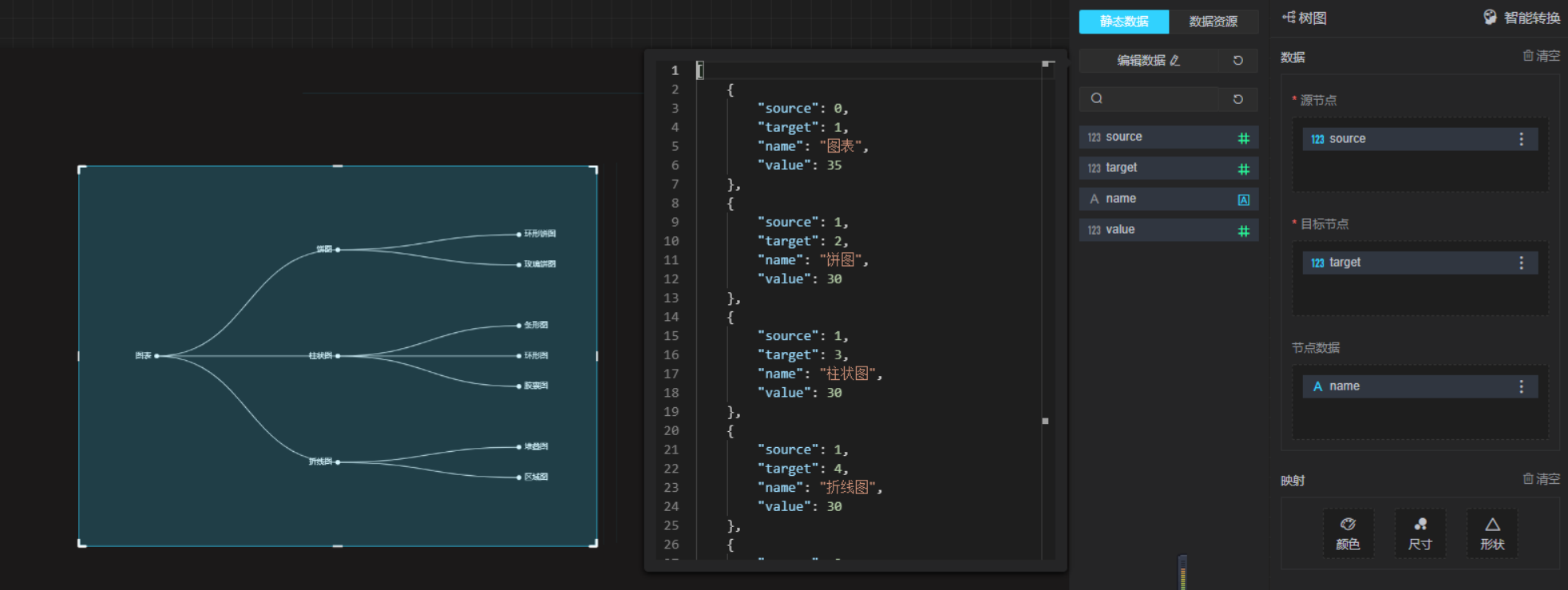Click the 堆叠图 leaf node
Screen dimensions: 1568x590
click(x=533, y=446)
